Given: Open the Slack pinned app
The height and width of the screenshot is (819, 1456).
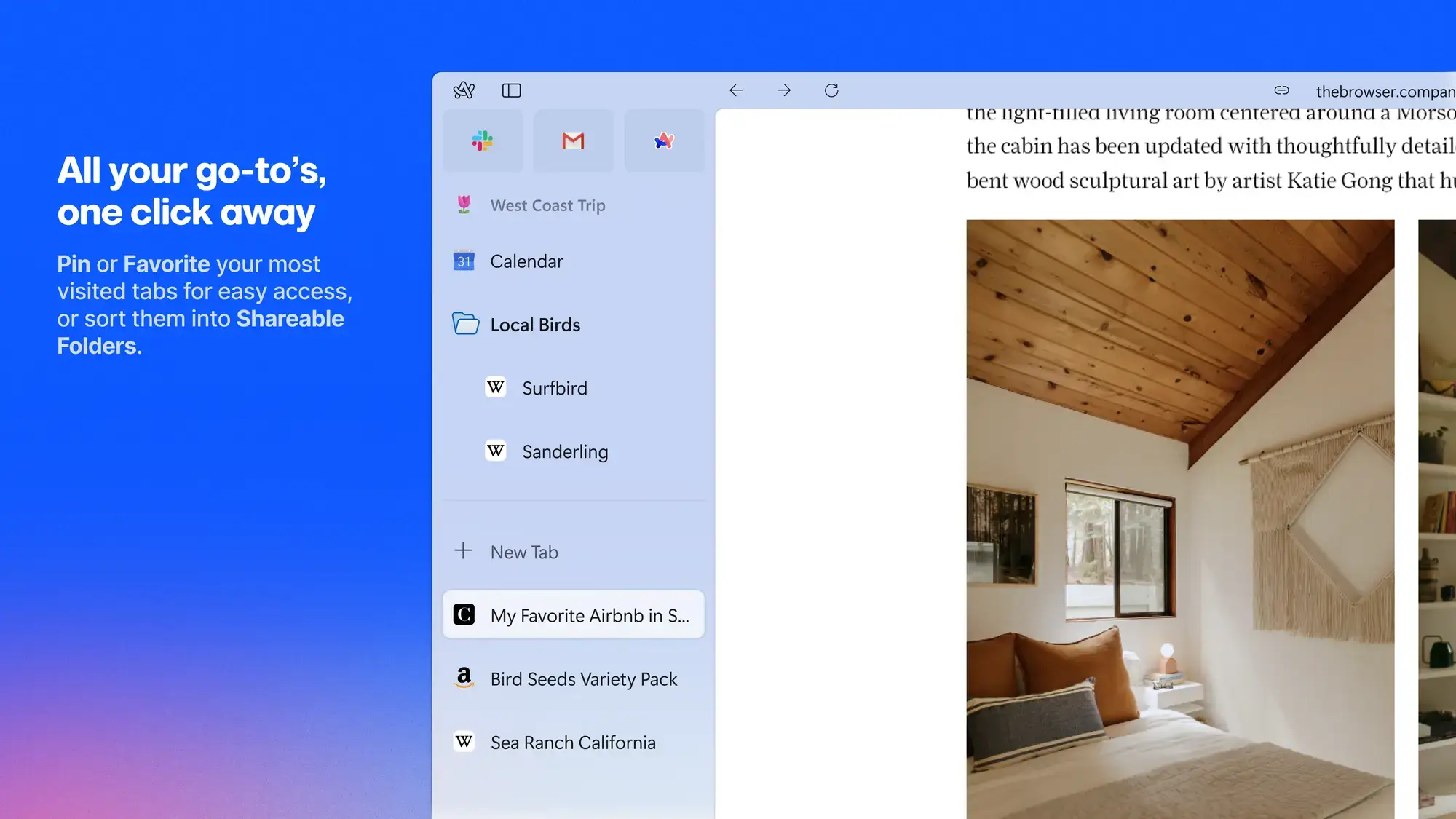Looking at the screenshot, I should point(483,141).
